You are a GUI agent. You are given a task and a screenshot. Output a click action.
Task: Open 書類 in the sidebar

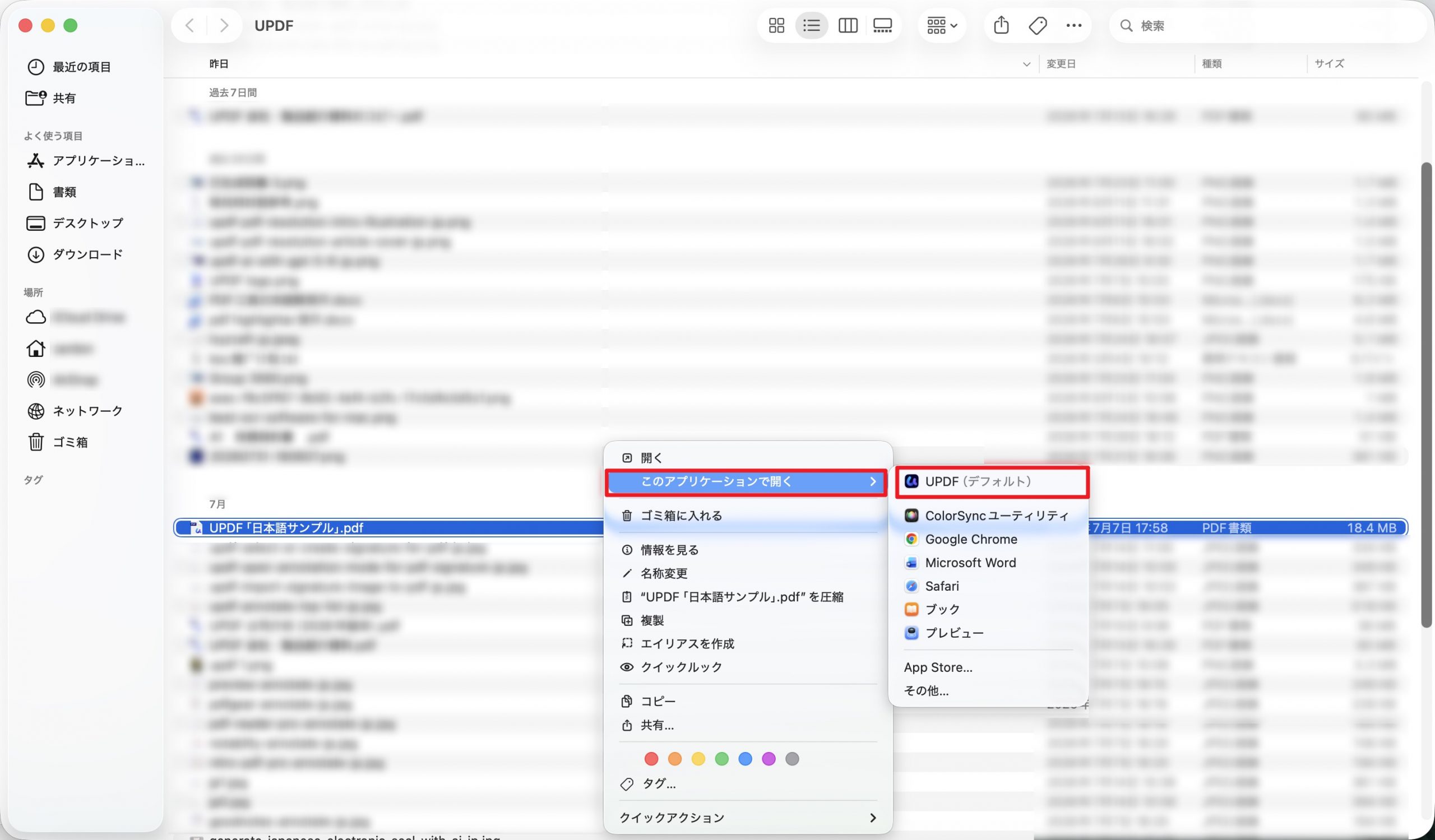coord(52,192)
